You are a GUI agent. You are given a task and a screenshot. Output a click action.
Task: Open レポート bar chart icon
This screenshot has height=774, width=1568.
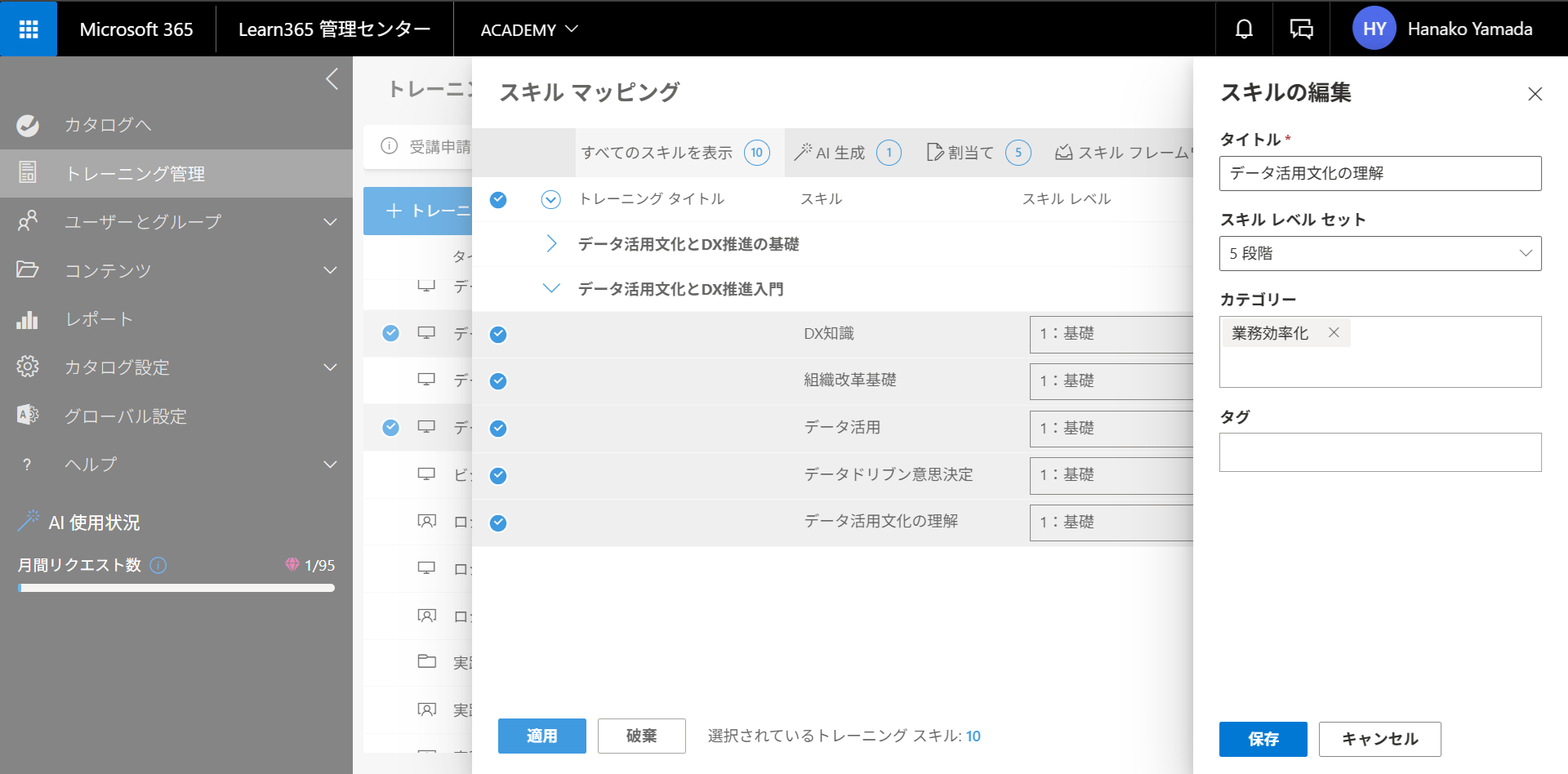pyautogui.click(x=28, y=319)
